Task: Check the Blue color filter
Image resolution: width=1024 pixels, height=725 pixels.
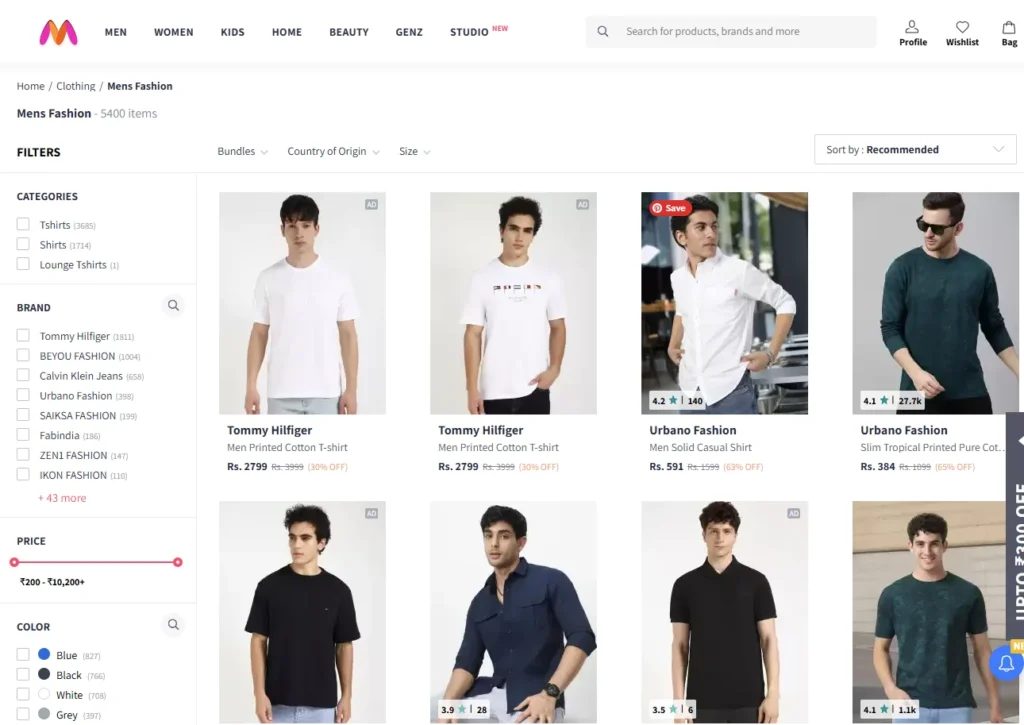Action: point(23,654)
